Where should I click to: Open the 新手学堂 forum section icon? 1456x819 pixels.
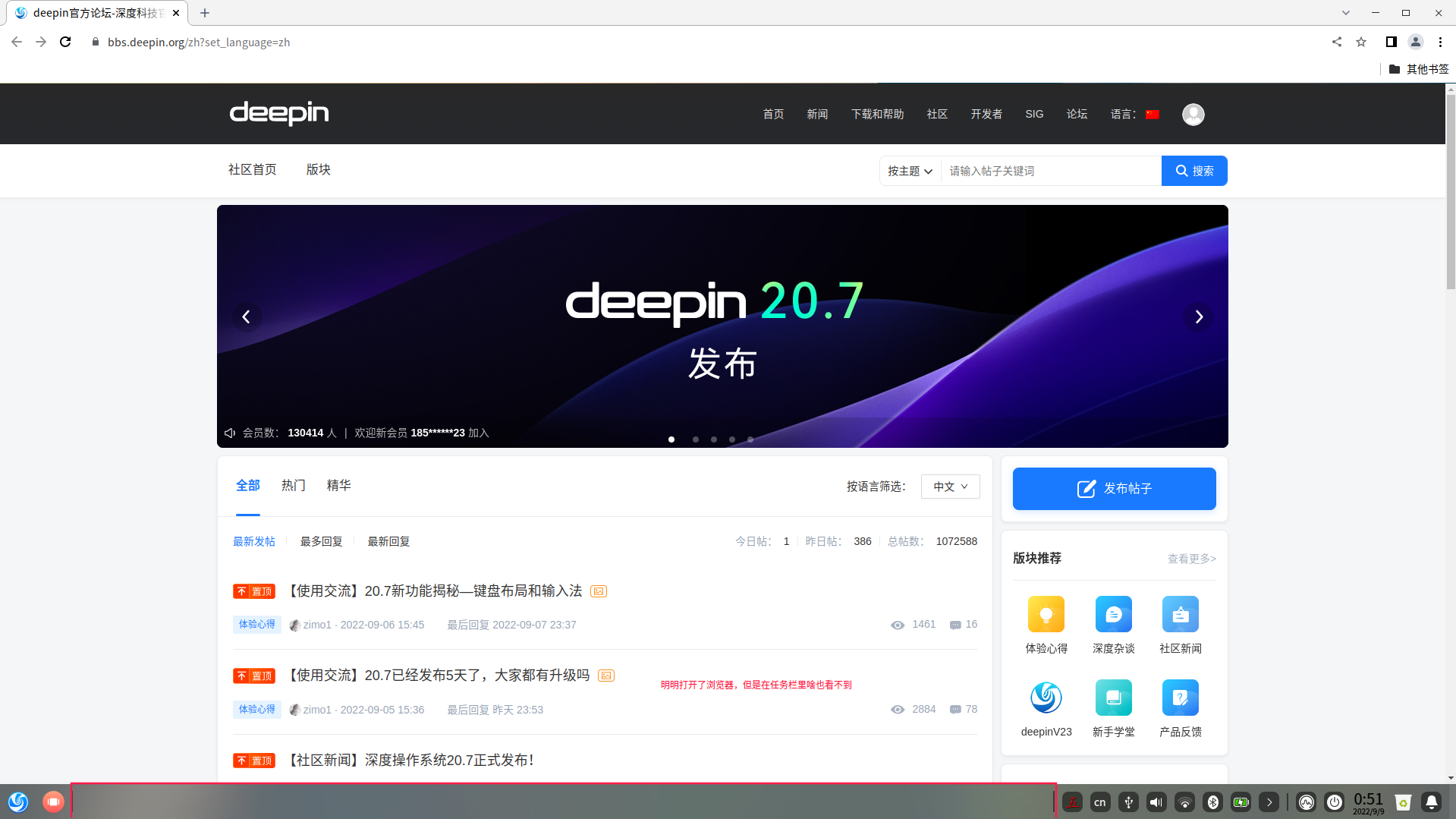(x=1113, y=698)
